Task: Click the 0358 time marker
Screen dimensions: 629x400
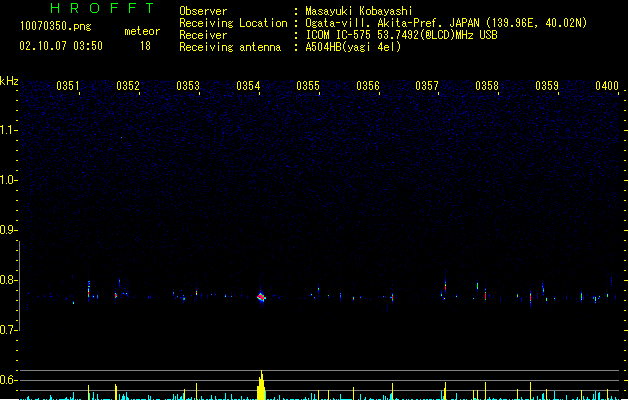Action: [x=487, y=86]
